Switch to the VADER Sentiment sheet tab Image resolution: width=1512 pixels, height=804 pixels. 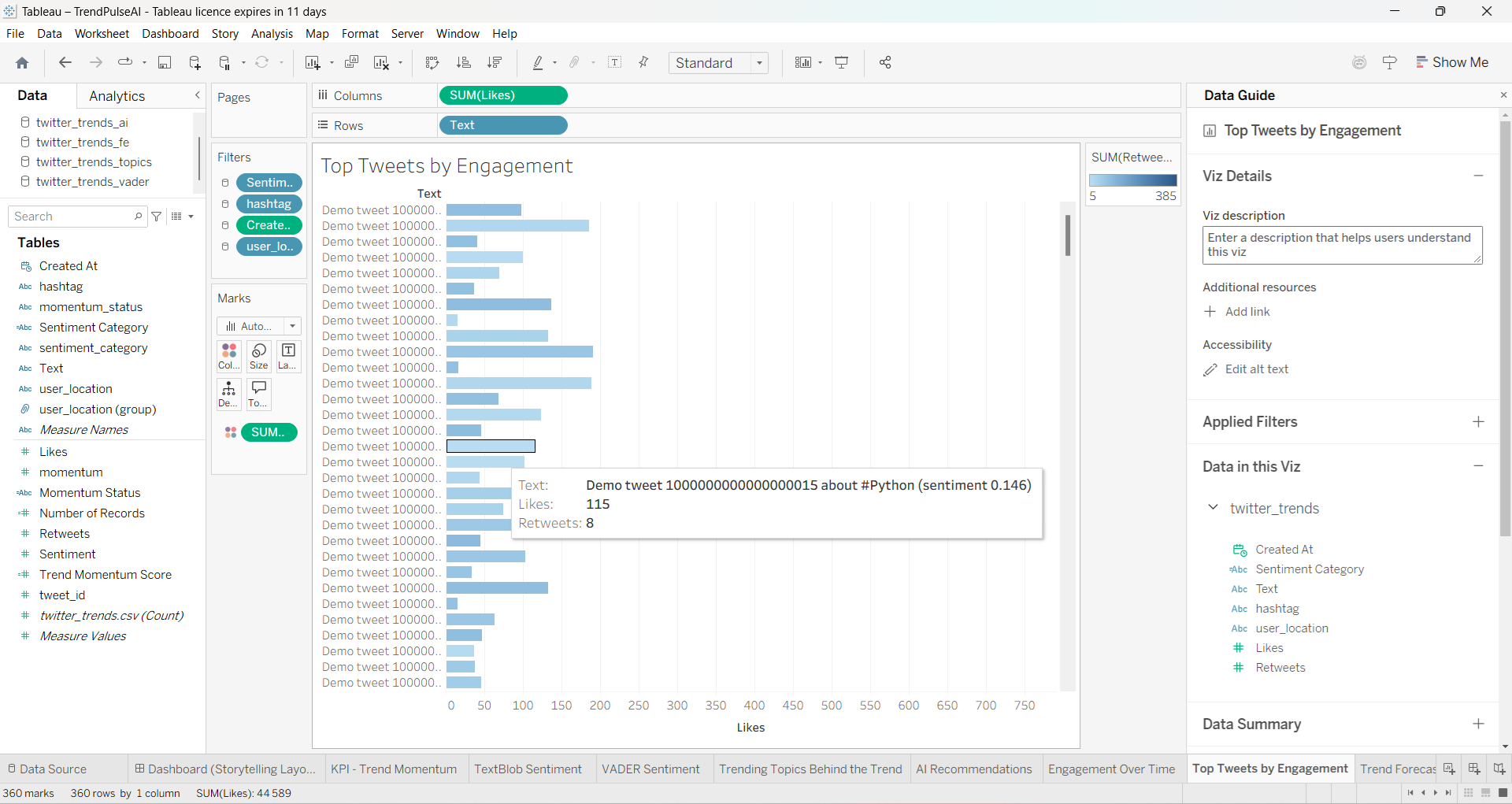(650, 769)
